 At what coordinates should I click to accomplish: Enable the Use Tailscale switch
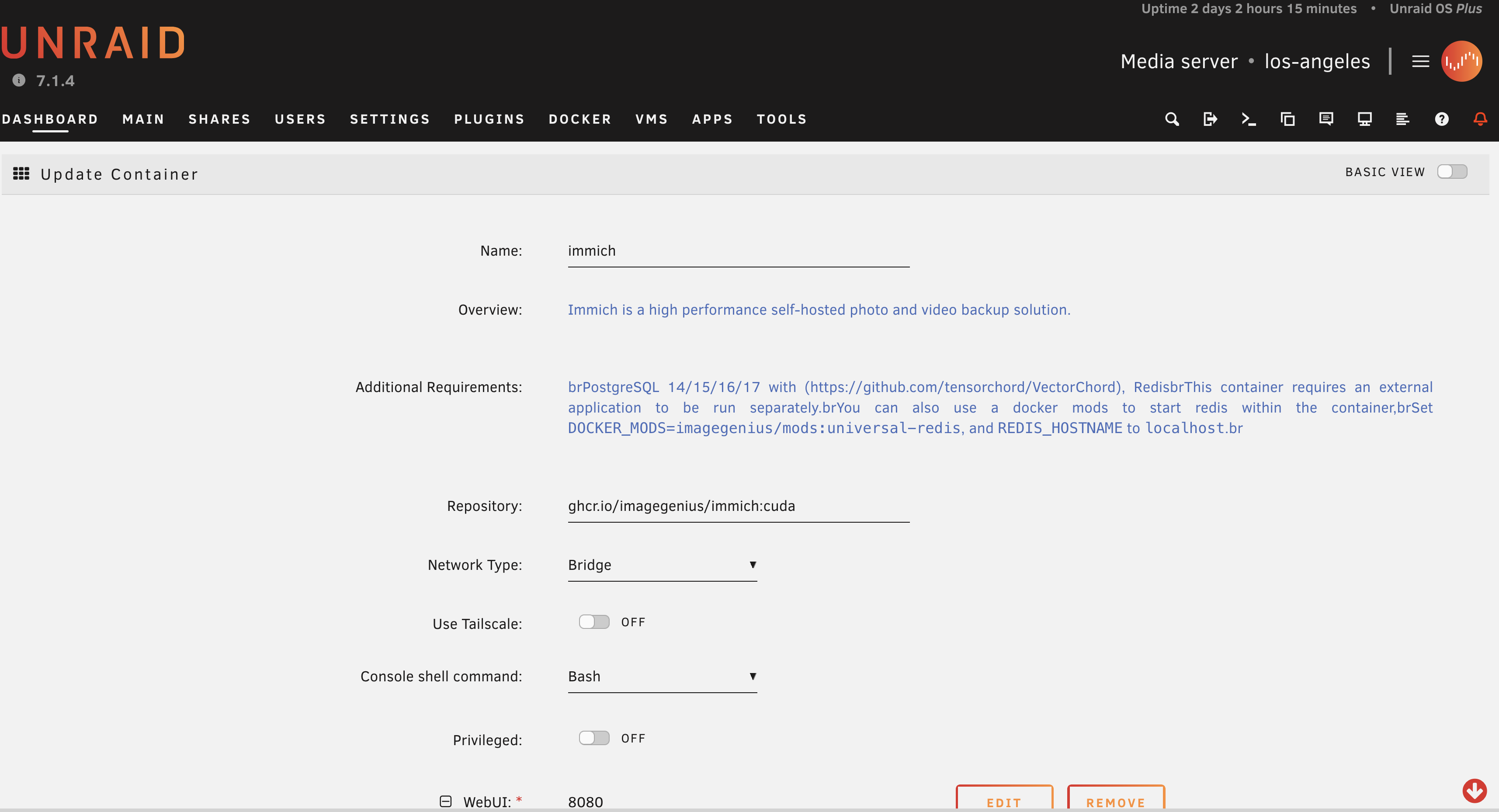click(x=593, y=621)
